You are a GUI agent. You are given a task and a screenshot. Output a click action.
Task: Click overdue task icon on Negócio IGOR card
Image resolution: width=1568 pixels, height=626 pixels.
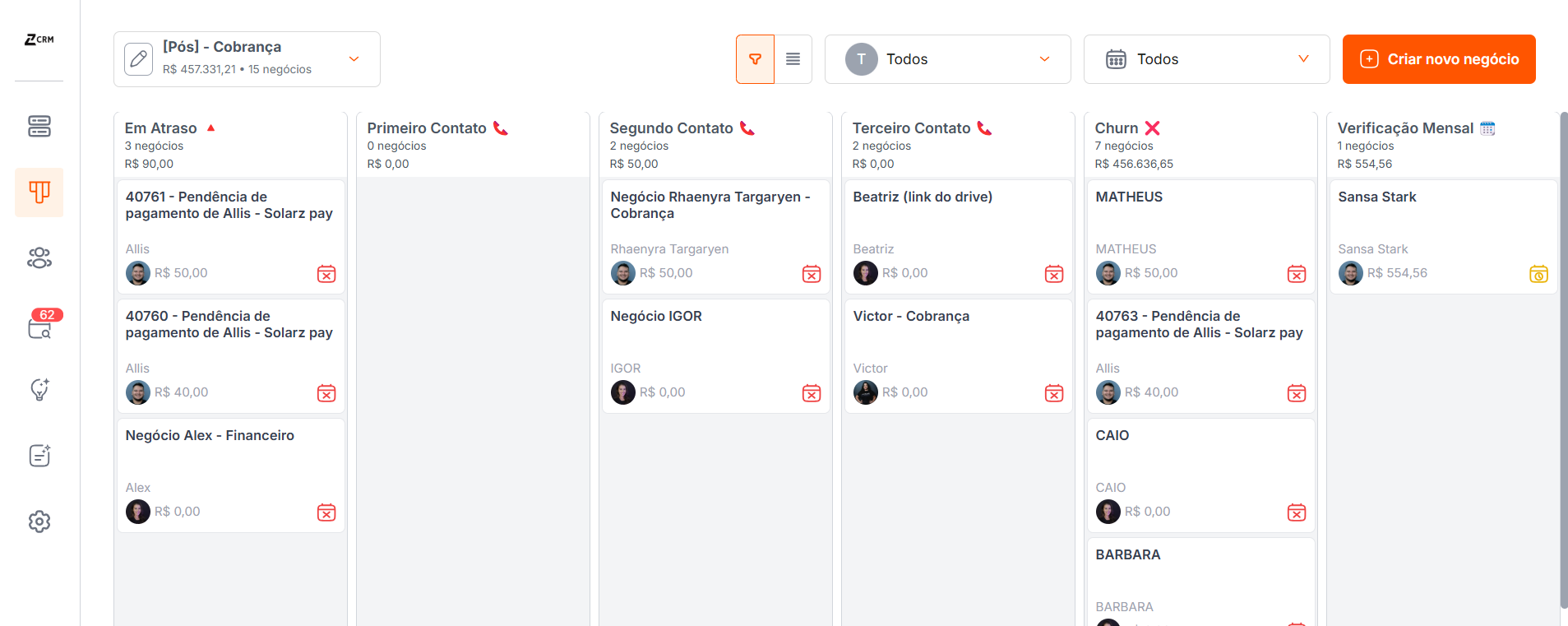812,393
